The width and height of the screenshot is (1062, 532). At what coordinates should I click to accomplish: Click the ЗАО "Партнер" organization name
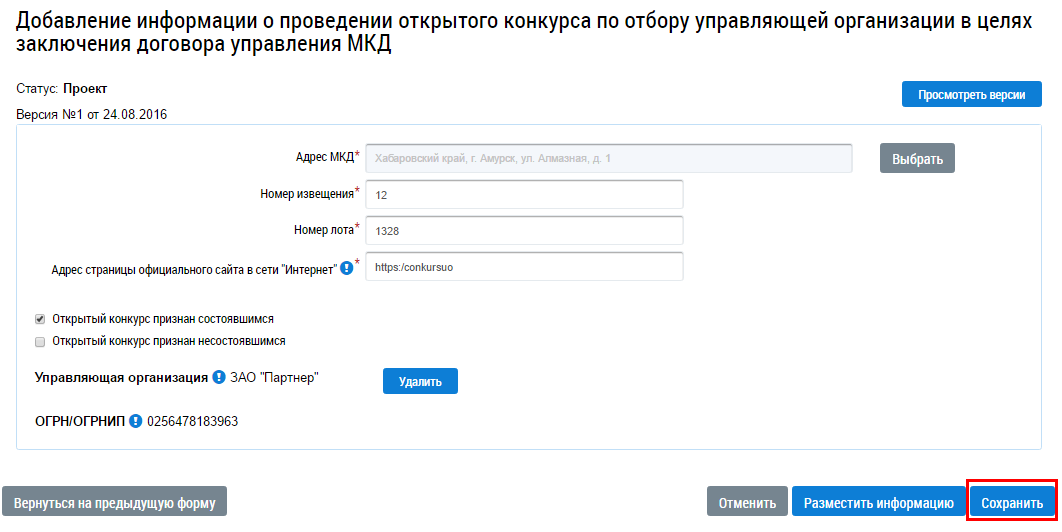click(274, 378)
